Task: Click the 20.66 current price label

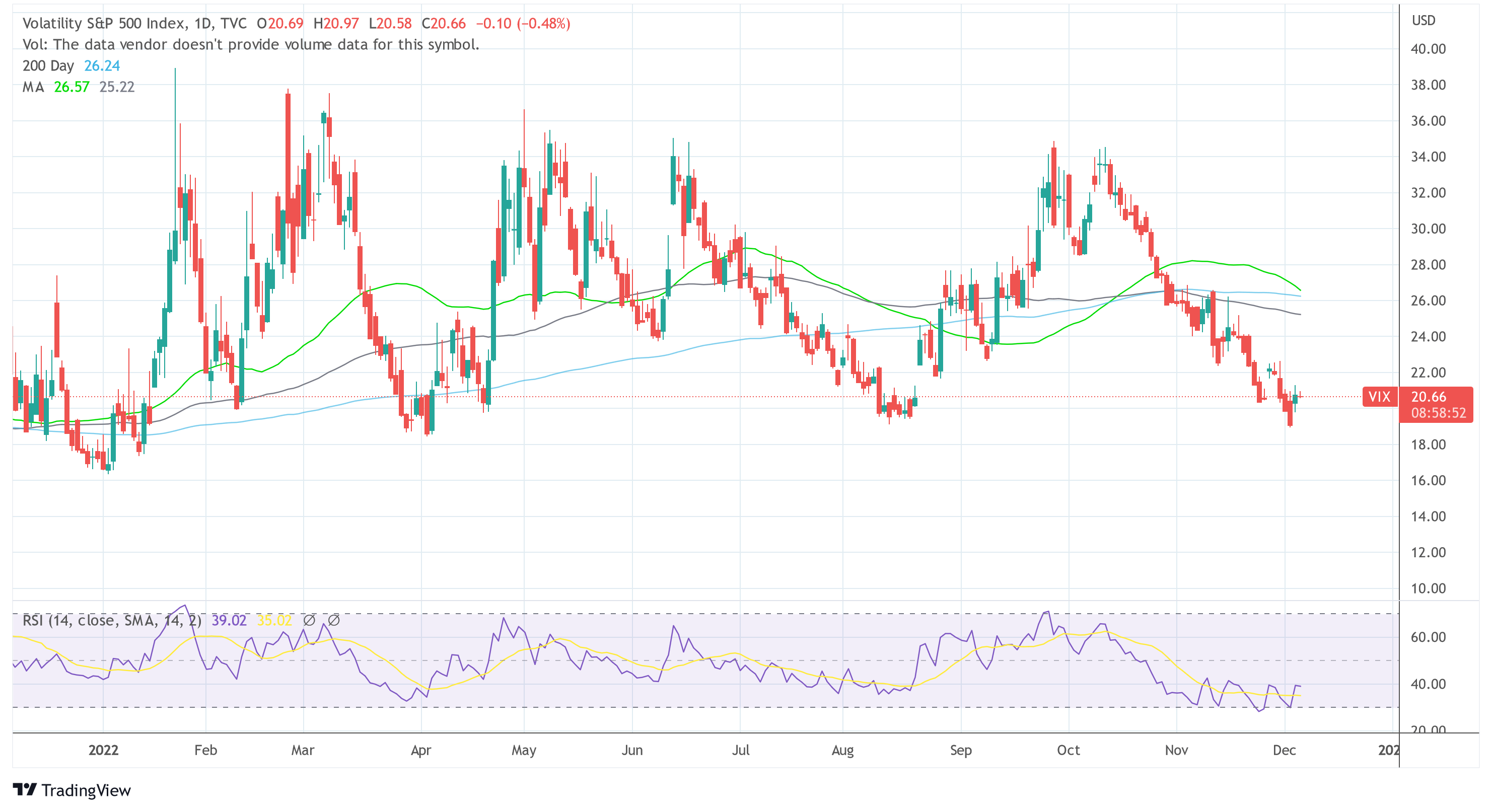Action: point(1428,397)
